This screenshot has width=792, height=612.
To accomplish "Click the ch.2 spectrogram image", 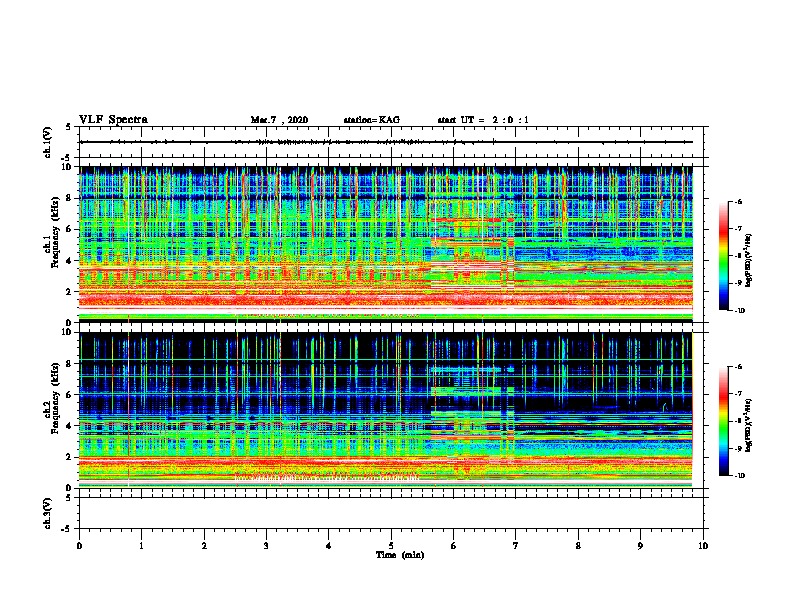I will tap(386, 410).
